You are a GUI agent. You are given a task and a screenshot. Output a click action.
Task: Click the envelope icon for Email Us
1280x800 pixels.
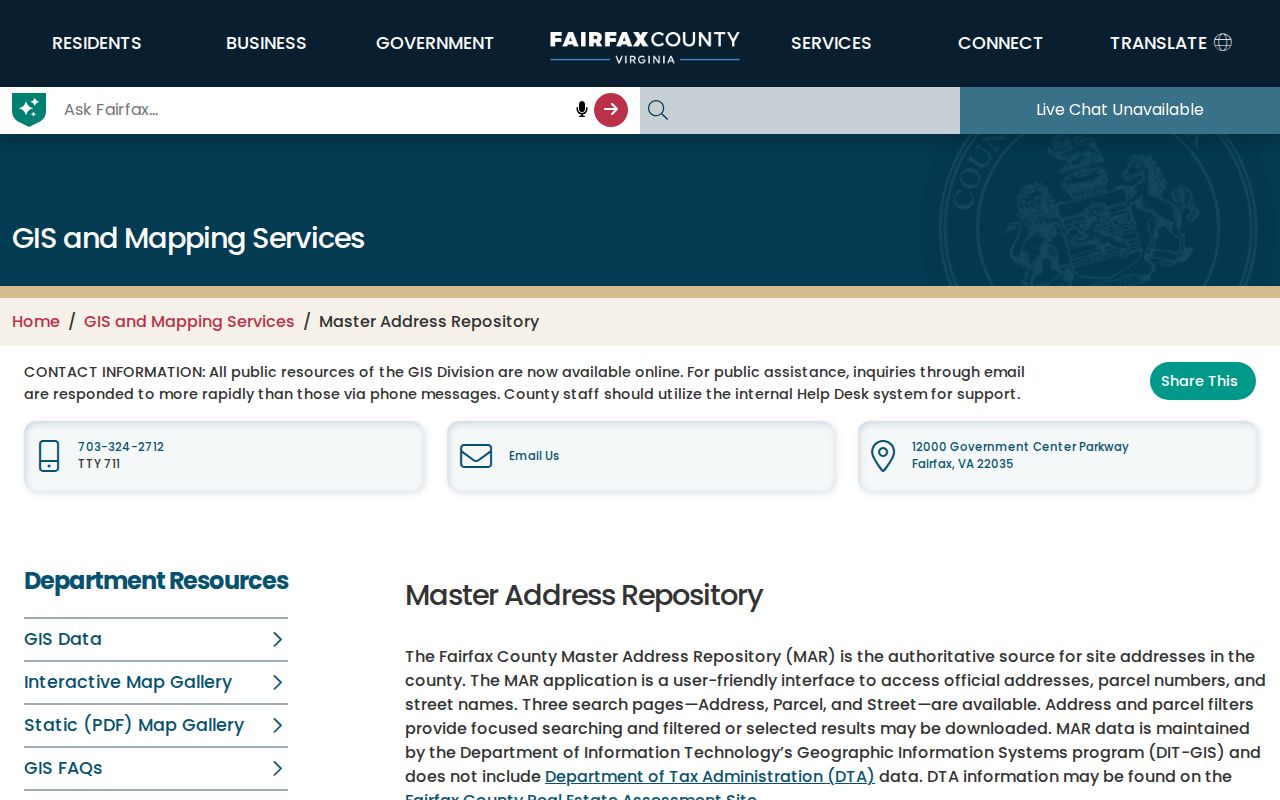pos(476,456)
